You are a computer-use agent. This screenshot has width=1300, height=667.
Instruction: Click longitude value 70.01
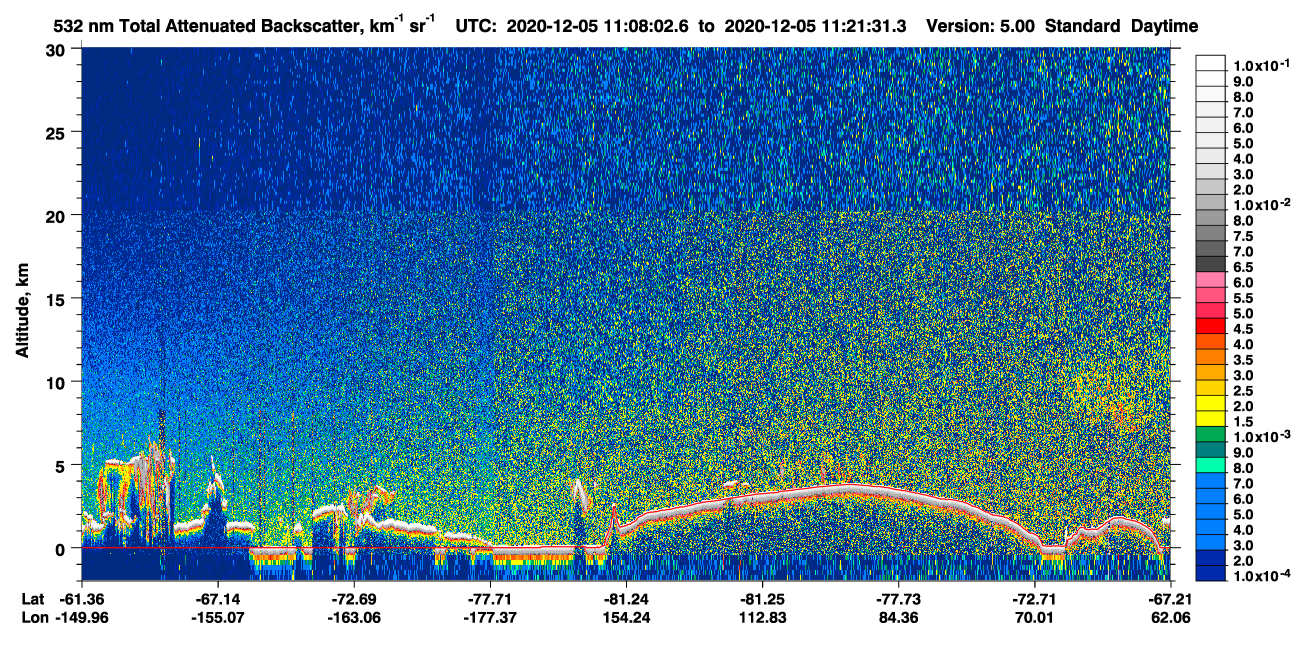[x=1036, y=617]
